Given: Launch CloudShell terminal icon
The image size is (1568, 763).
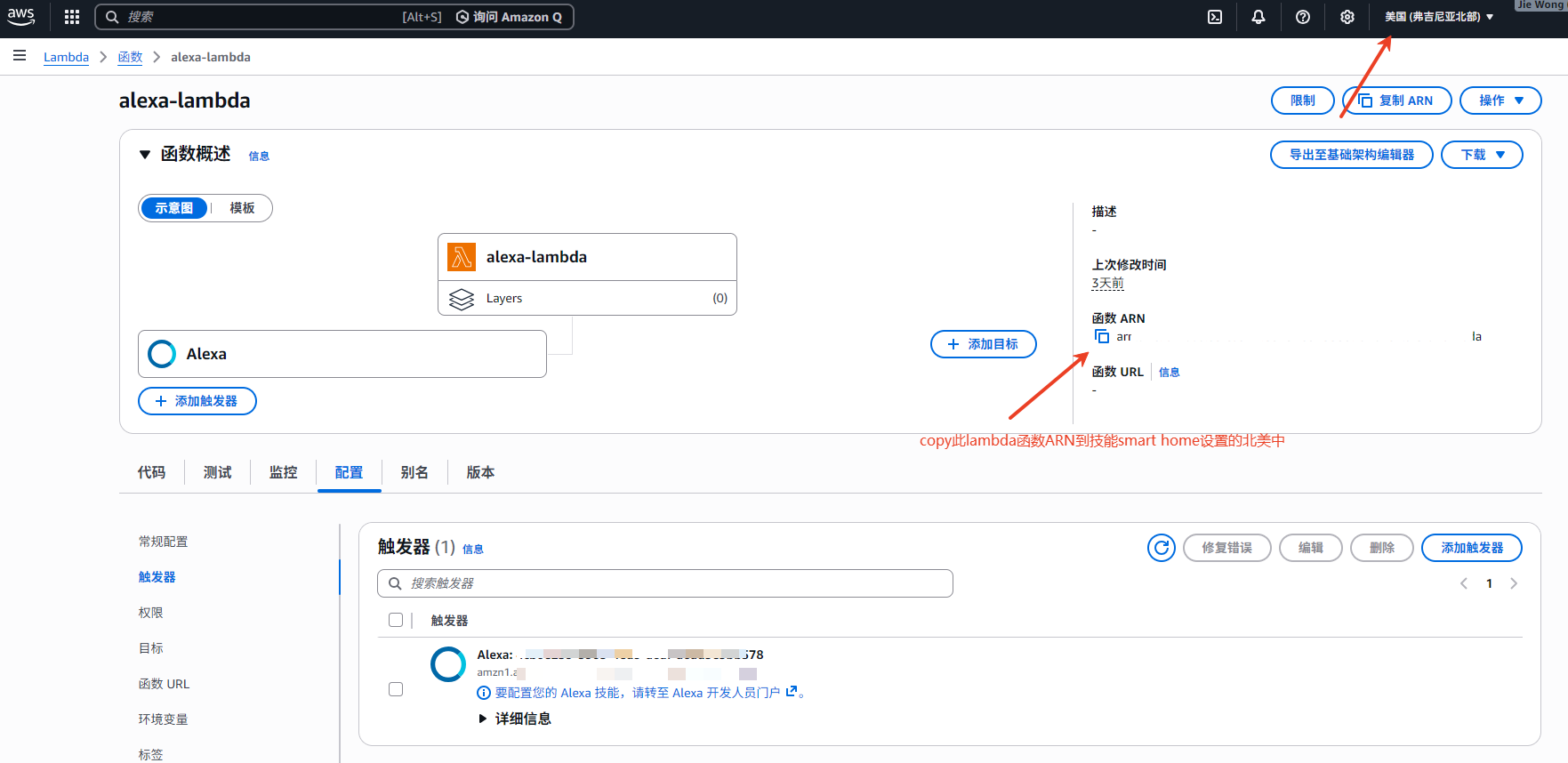Looking at the screenshot, I should tap(1215, 17).
